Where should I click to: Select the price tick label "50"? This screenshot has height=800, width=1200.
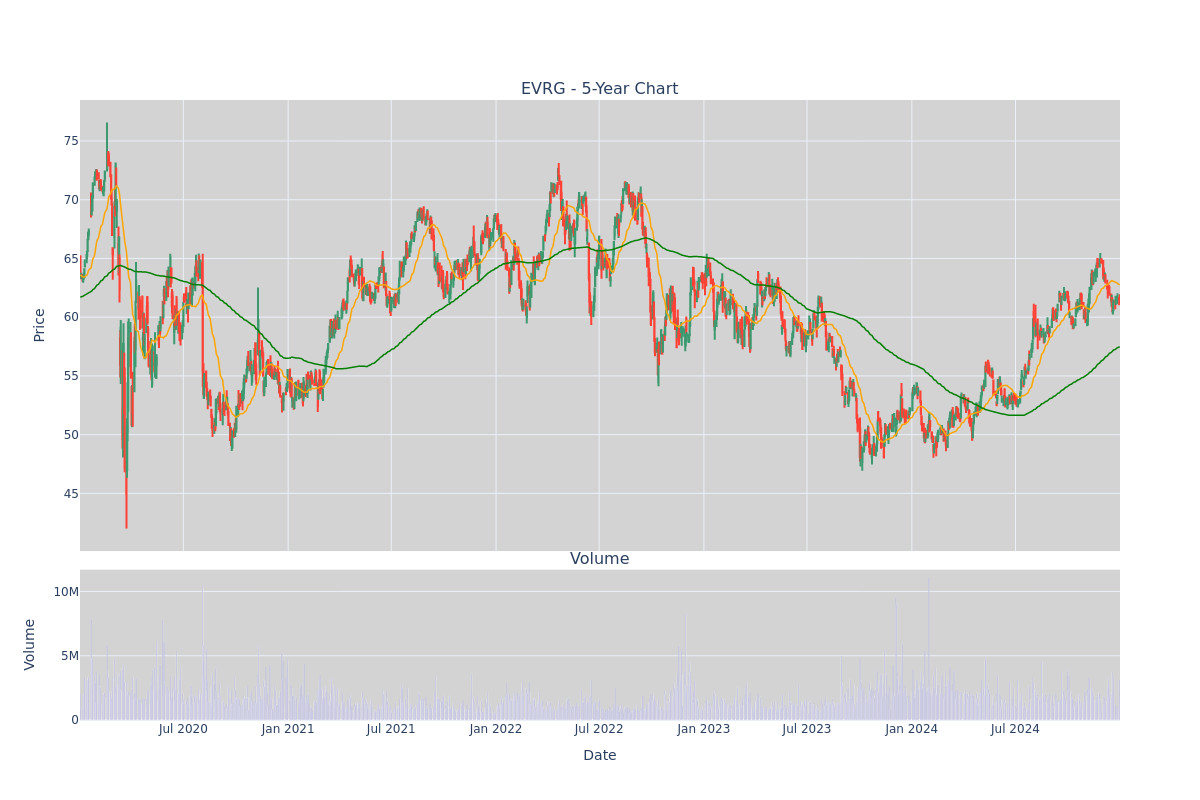[x=70, y=435]
